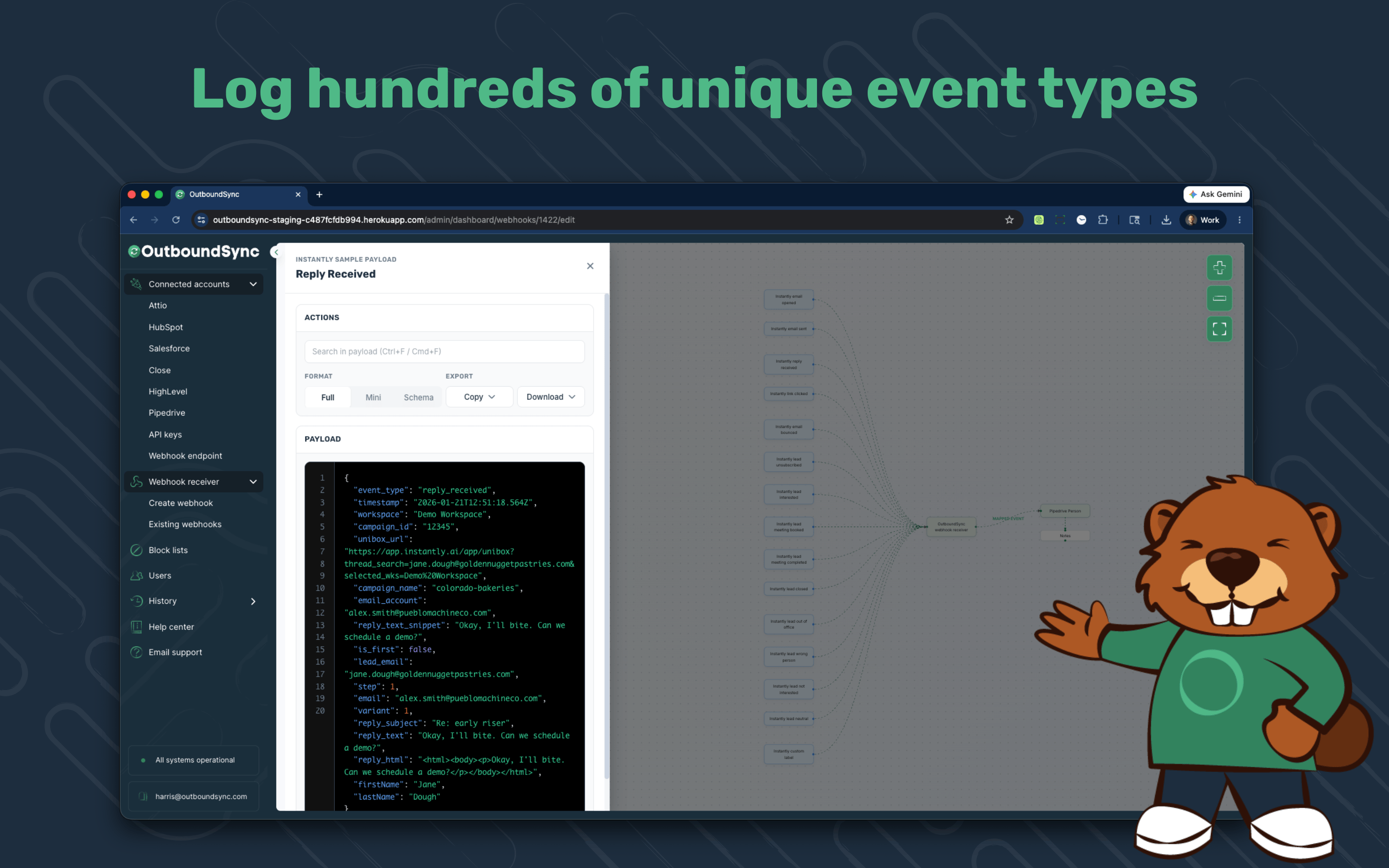1389x868 pixels.
Task: Click the History clock icon
Action: [x=136, y=601]
